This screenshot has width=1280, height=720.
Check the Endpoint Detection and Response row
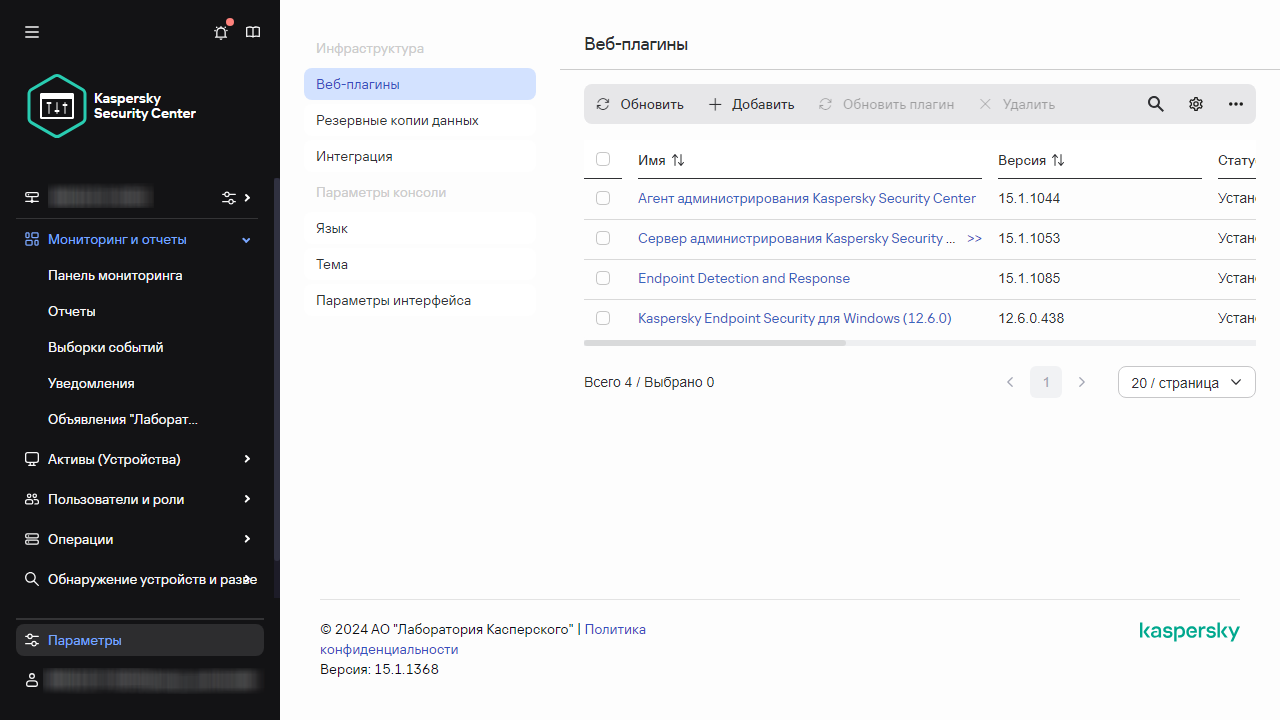[603, 278]
